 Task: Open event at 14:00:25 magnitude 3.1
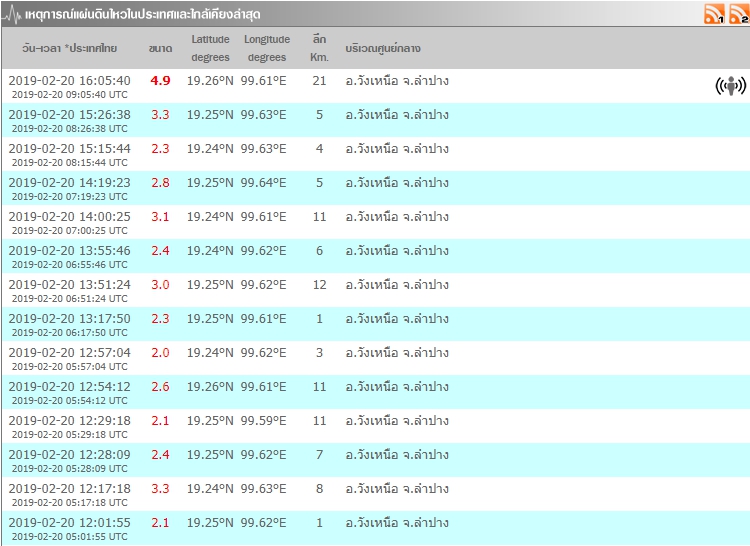click(69, 216)
